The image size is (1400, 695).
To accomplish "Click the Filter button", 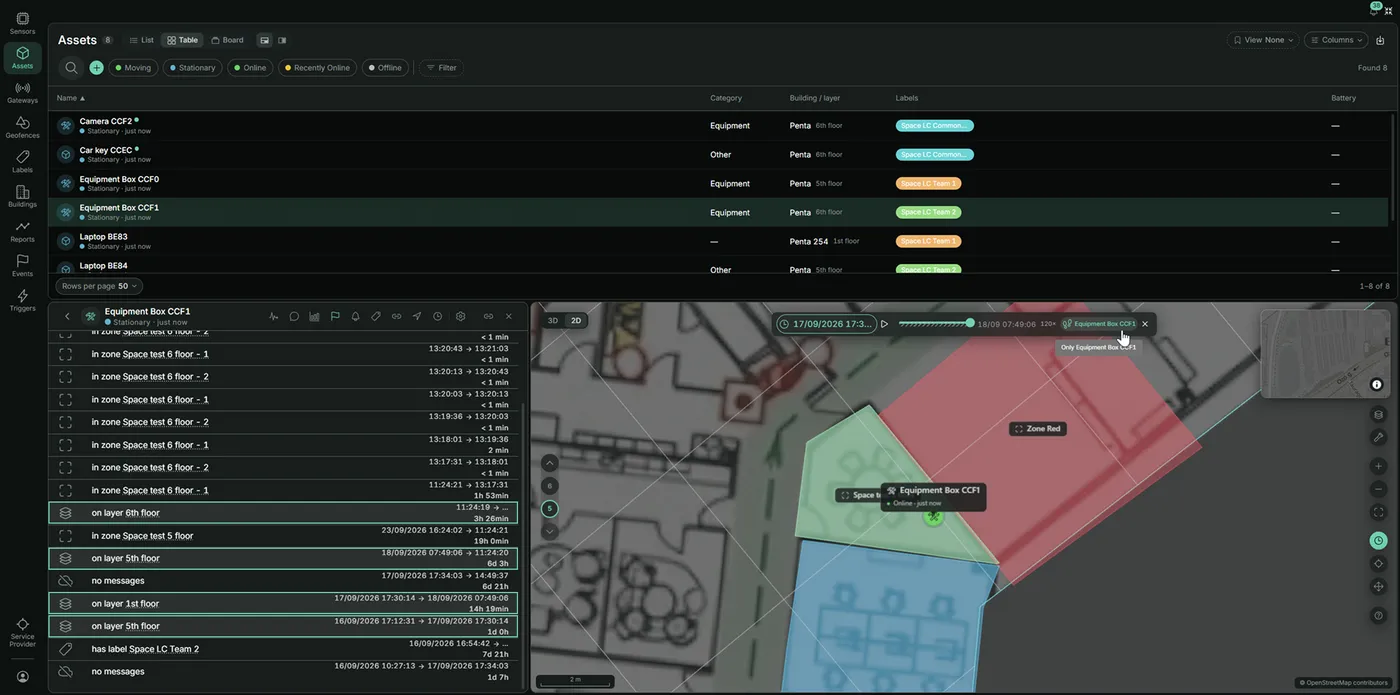I will [x=441, y=68].
